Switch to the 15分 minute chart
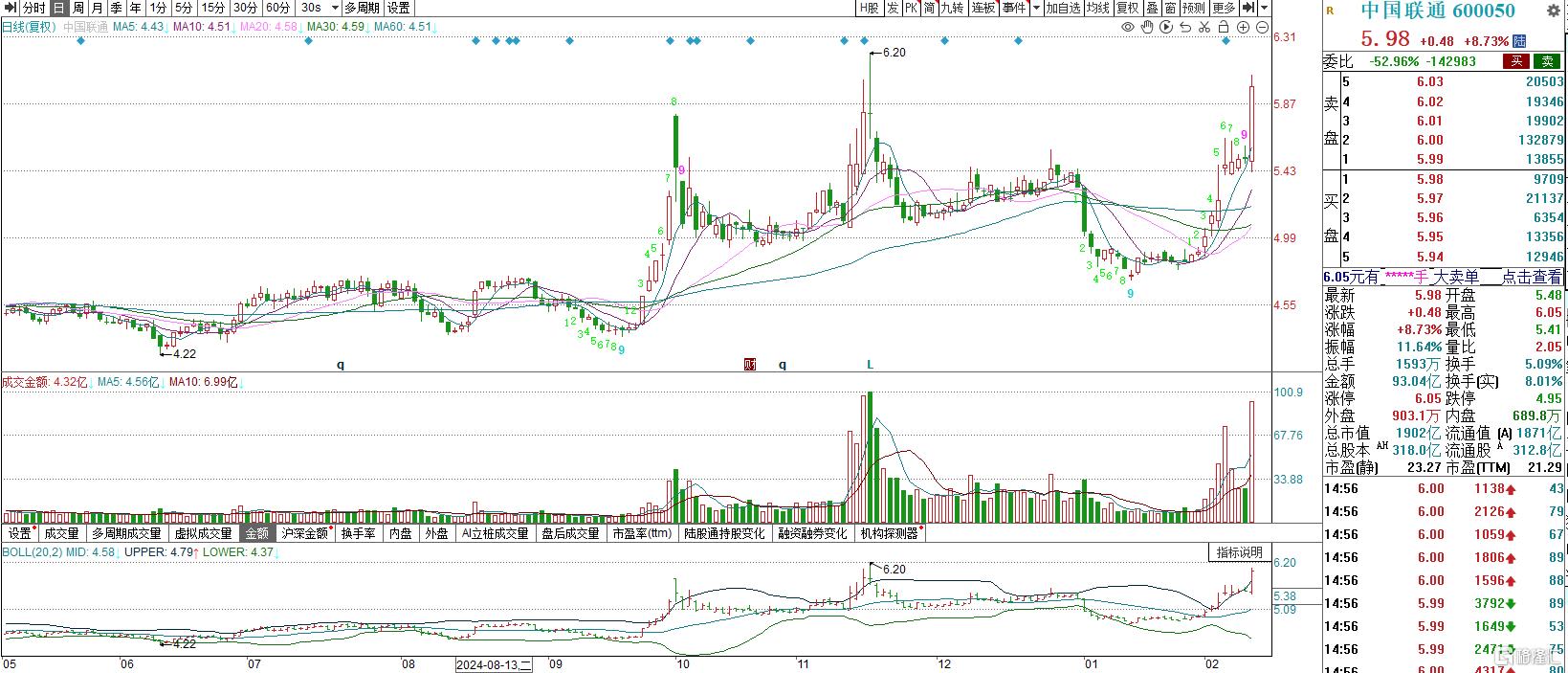This screenshot has height=673, width=1568. pyautogui.click(x=213, y=8)
